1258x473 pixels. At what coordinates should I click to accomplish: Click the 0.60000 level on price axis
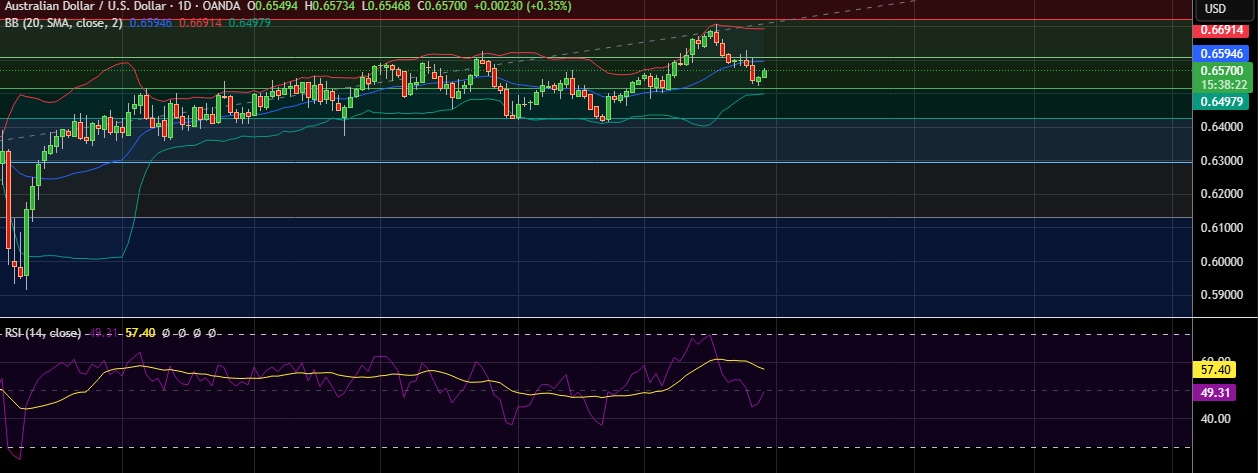(1221, 262)
